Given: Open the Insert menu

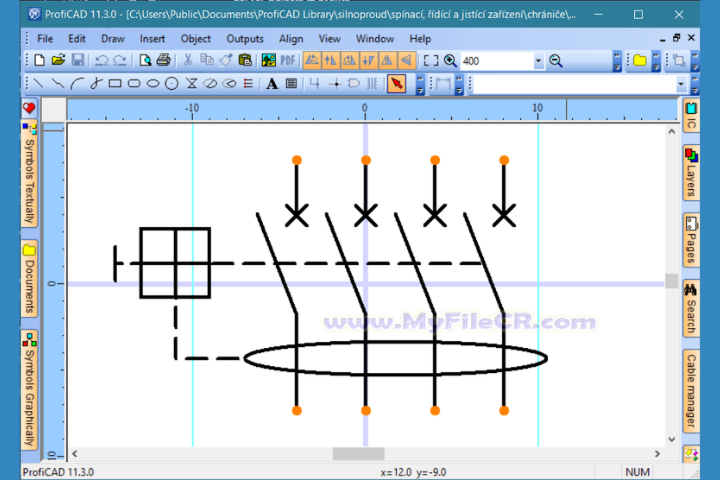Looking at the screenshot, I should coord(152,39).
